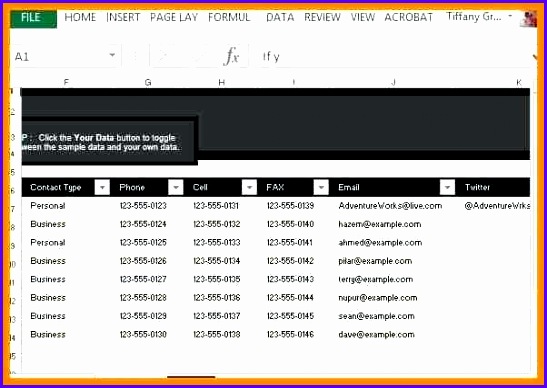
Task: Select phone cell 123-555-0126
Action: tap(143, 261)
